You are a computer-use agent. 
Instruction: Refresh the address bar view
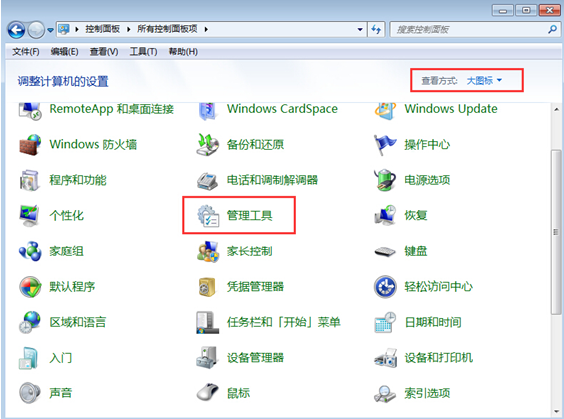pyautogui.click(x=376, y=29)
